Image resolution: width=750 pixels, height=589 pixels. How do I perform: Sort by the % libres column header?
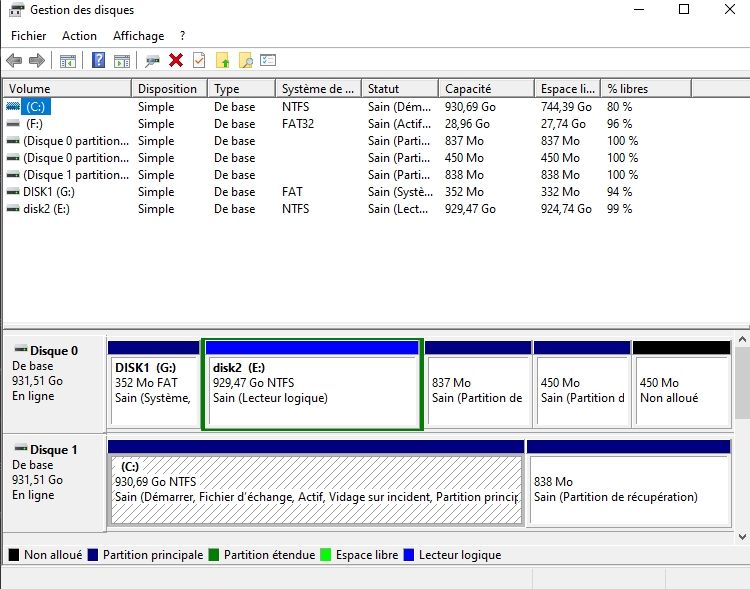(x=646, y=89)
